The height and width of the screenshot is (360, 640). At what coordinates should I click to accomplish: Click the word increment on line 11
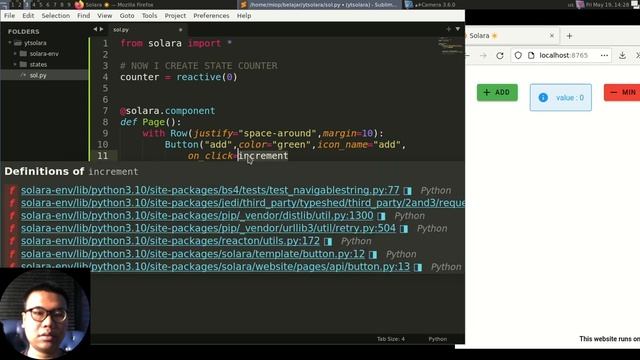263,156
